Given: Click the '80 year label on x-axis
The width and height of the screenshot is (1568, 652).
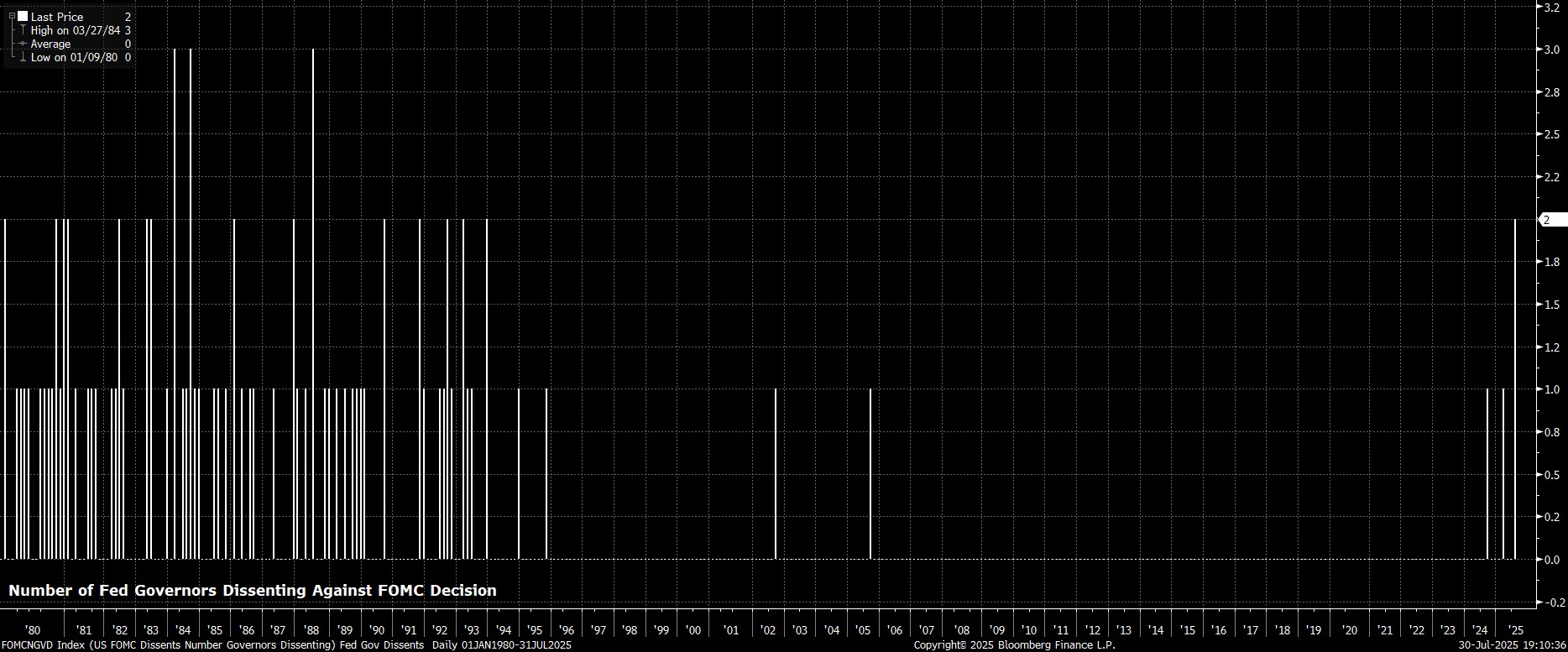Looking at the screenshot, I should point(33,630).
